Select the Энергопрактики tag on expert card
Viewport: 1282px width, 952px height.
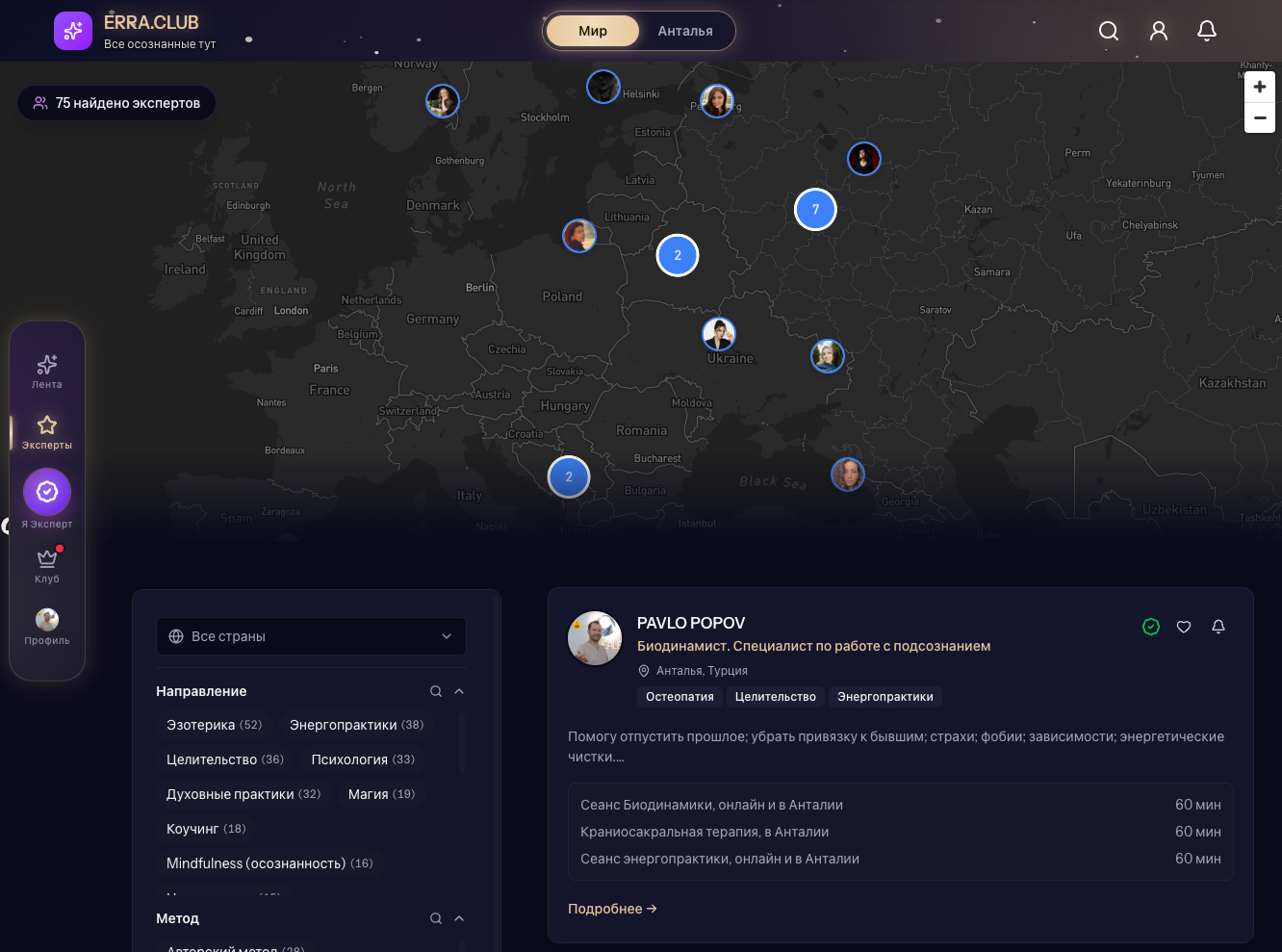coord(885,697)
